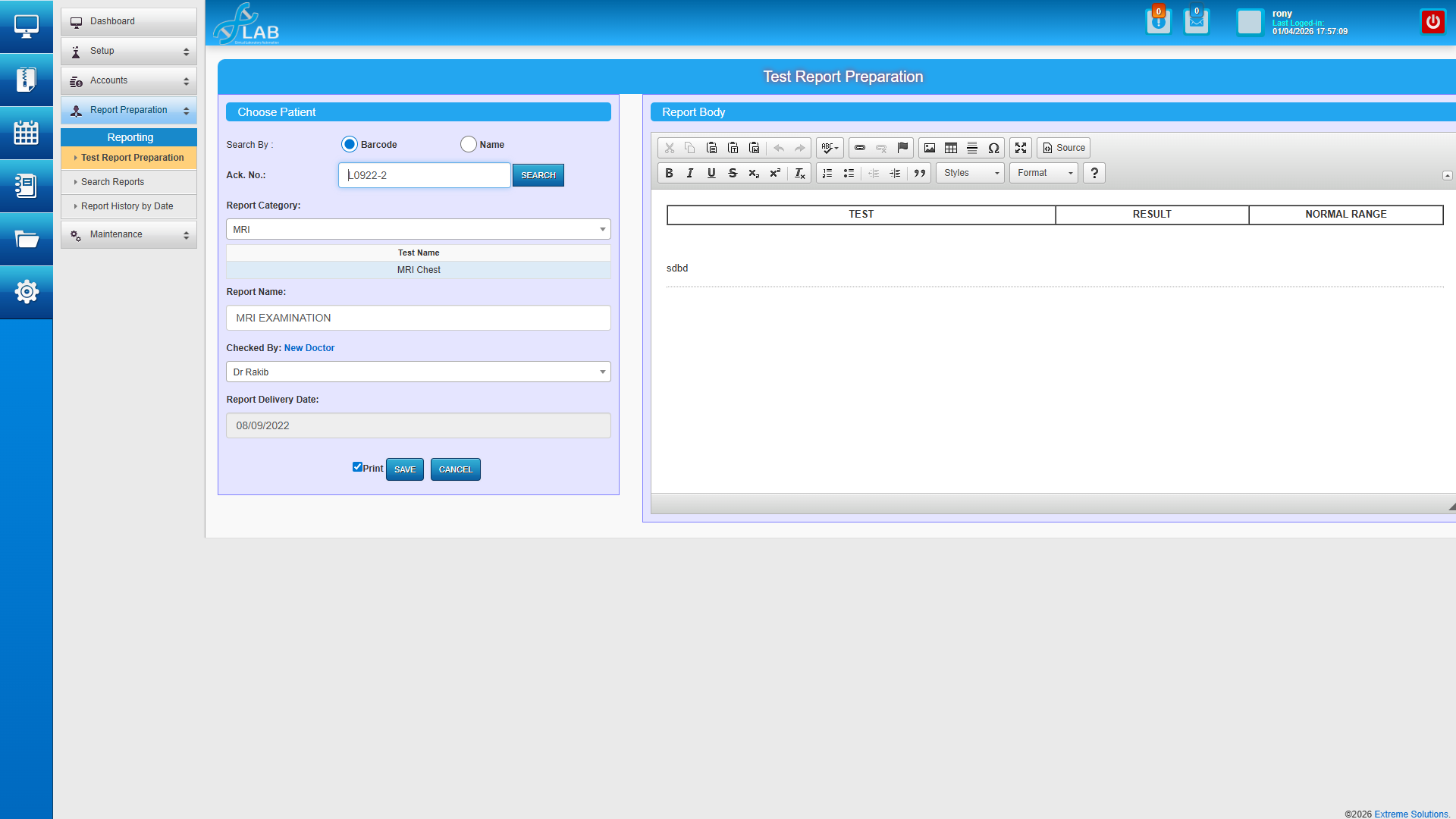1456x819 pixels.
Task: Insert a table using toolbar icon
Action: pyautogui.click(x=951, y=148)
